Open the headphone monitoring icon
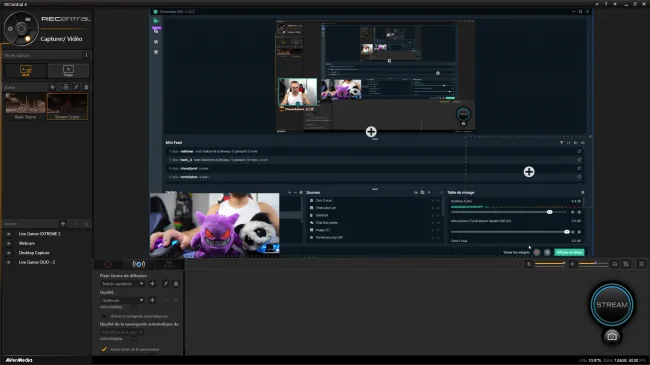 pos(615,264)
